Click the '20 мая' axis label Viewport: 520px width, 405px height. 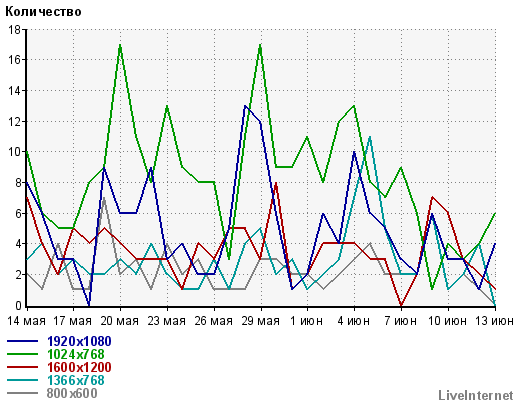click(120, 321)
